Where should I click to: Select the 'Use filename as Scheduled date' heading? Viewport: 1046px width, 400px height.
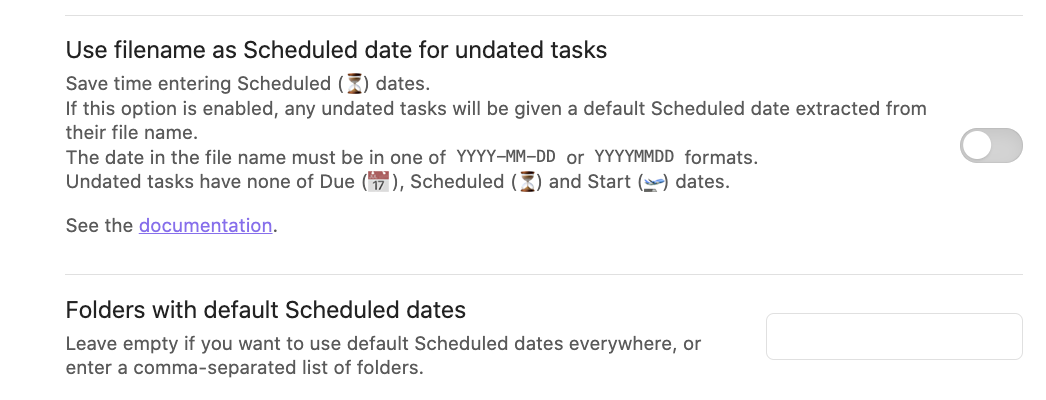coord(336,50)
